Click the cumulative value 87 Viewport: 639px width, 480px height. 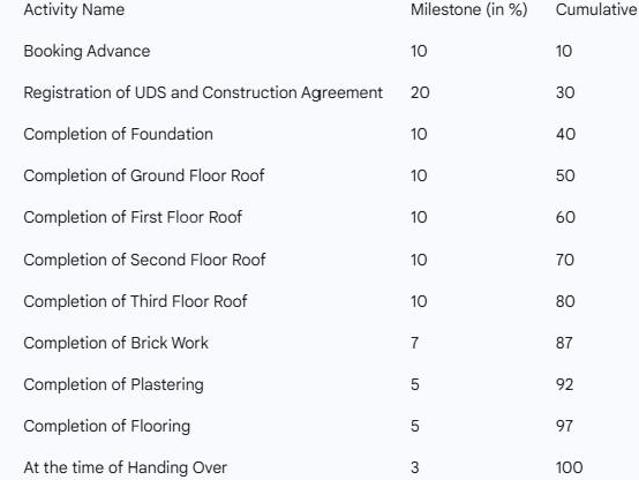pyautogui.click(x=565, y=343)
